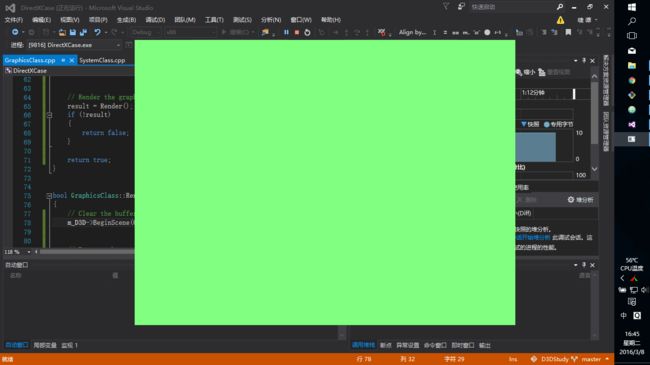Pin the GraphicsClass.cpp tab

(x=63, y=60)
